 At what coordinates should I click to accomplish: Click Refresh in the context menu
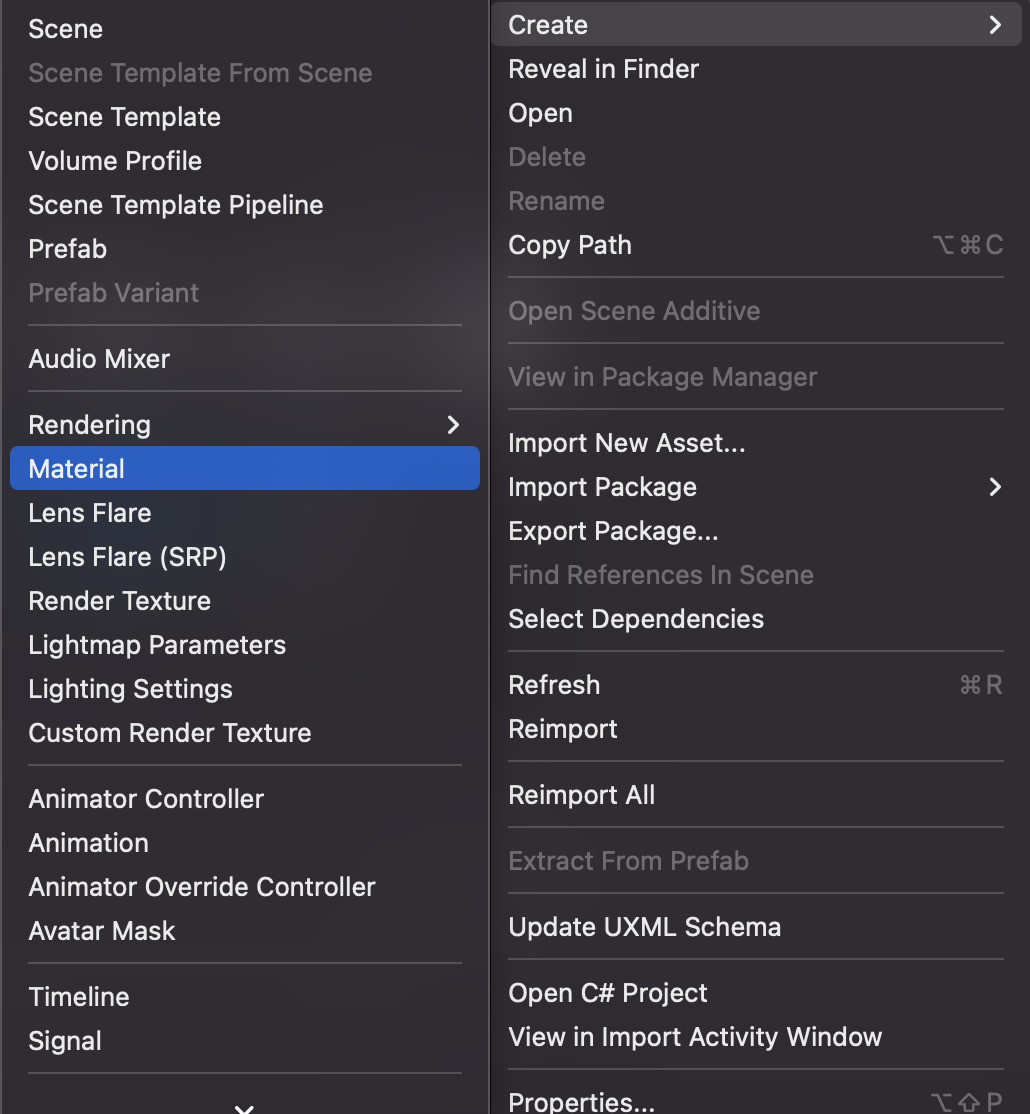coord(554,685)
